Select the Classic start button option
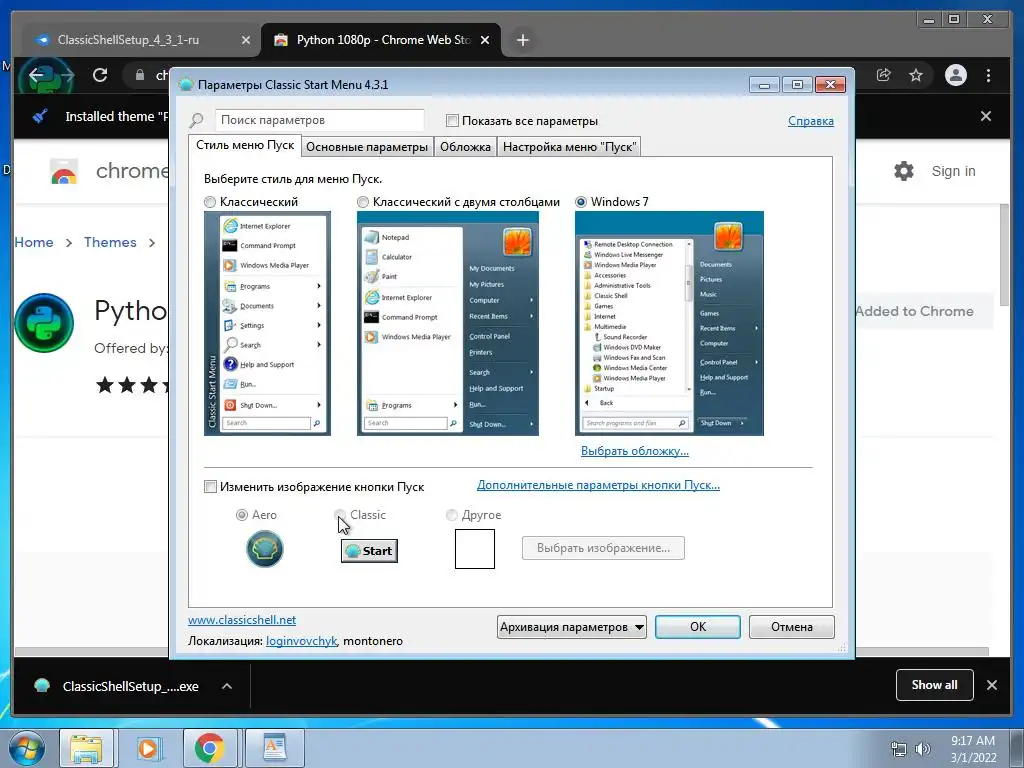Viewport: 1024px width, 768px height. (340, 515)
